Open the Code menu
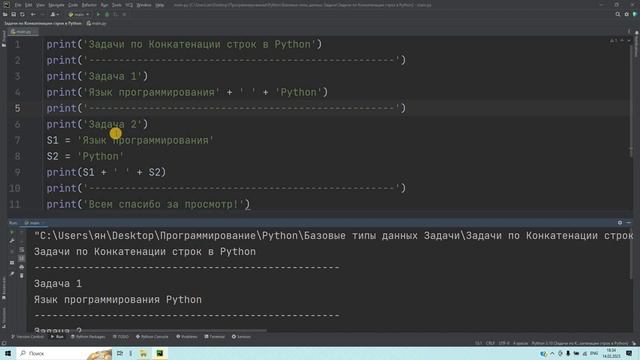Screen dimensions: 640x360 coord(73,5)
